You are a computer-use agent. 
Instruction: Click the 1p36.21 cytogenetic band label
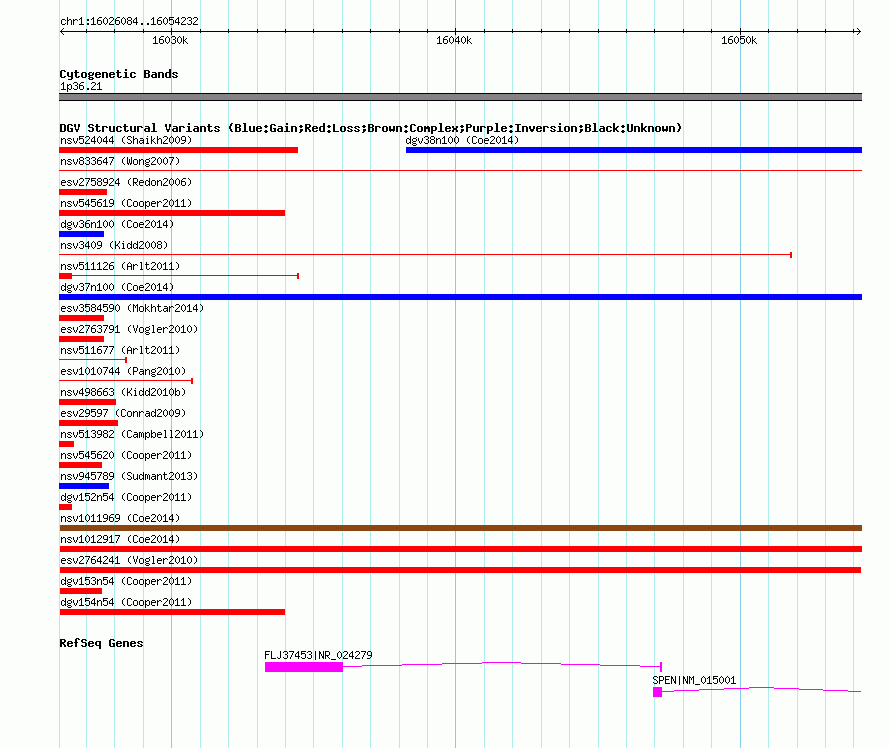point(81,86)
